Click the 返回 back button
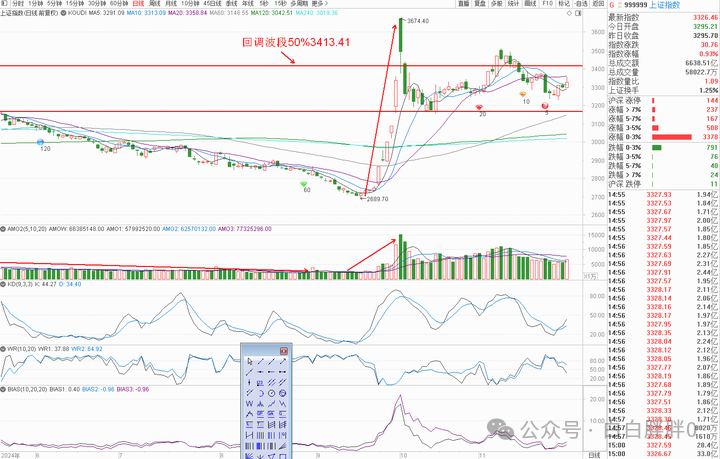This screenshot has width=720, height=459. 598,4
